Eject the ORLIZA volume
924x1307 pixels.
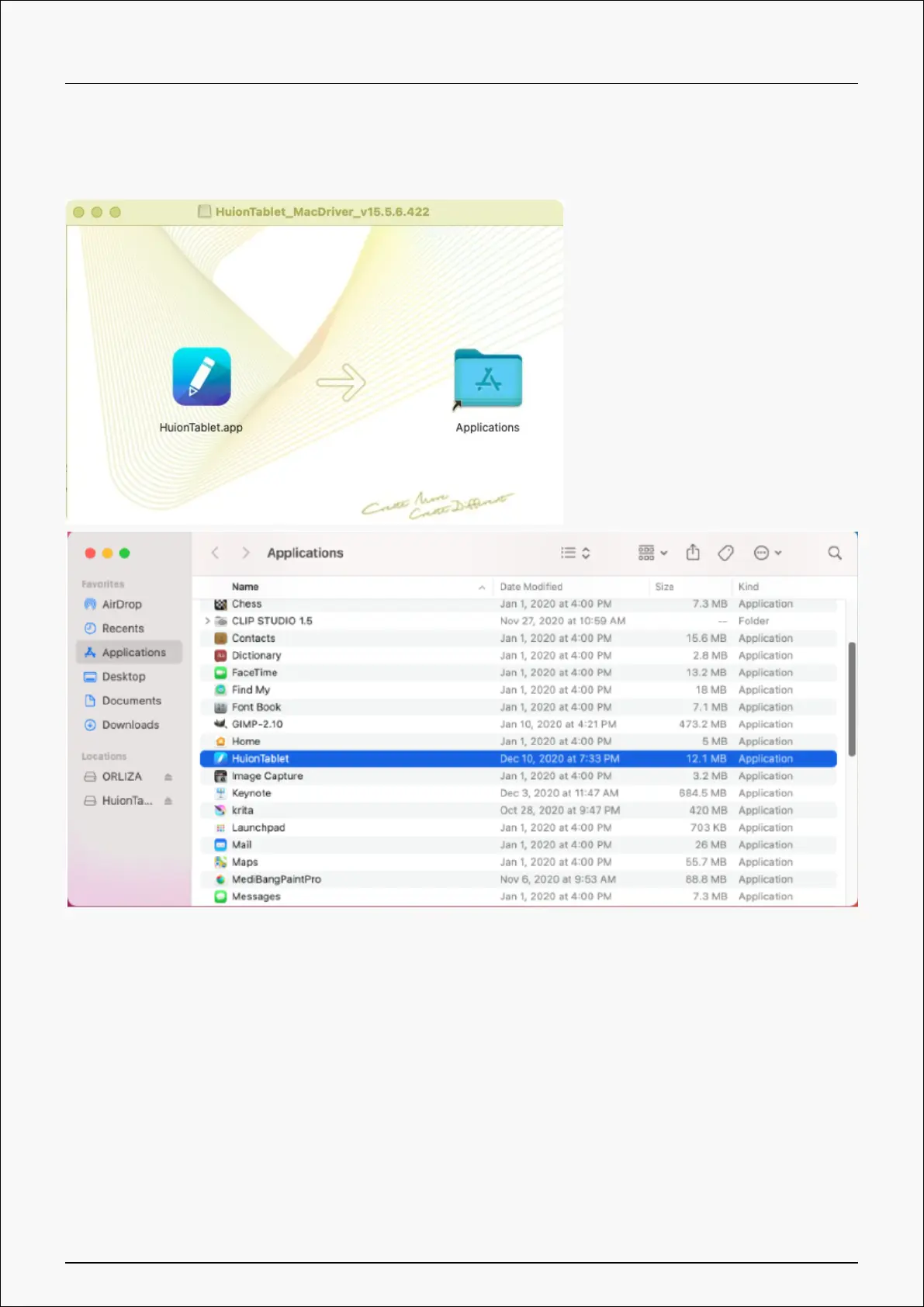(x=168, y=777)
